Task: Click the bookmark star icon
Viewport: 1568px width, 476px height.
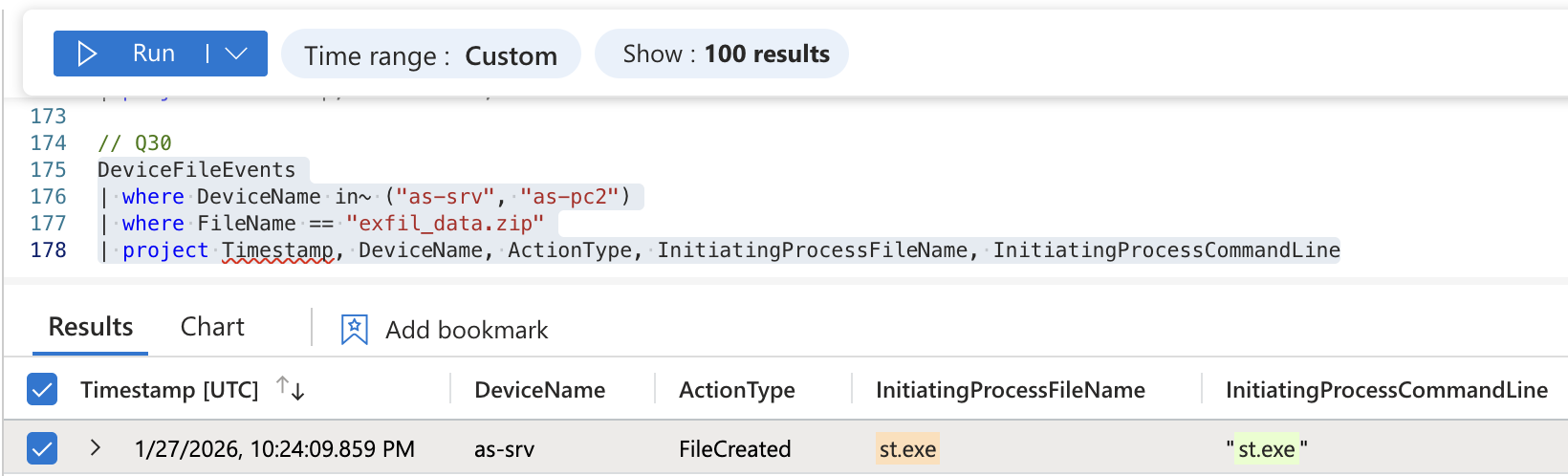Action: 354,330
